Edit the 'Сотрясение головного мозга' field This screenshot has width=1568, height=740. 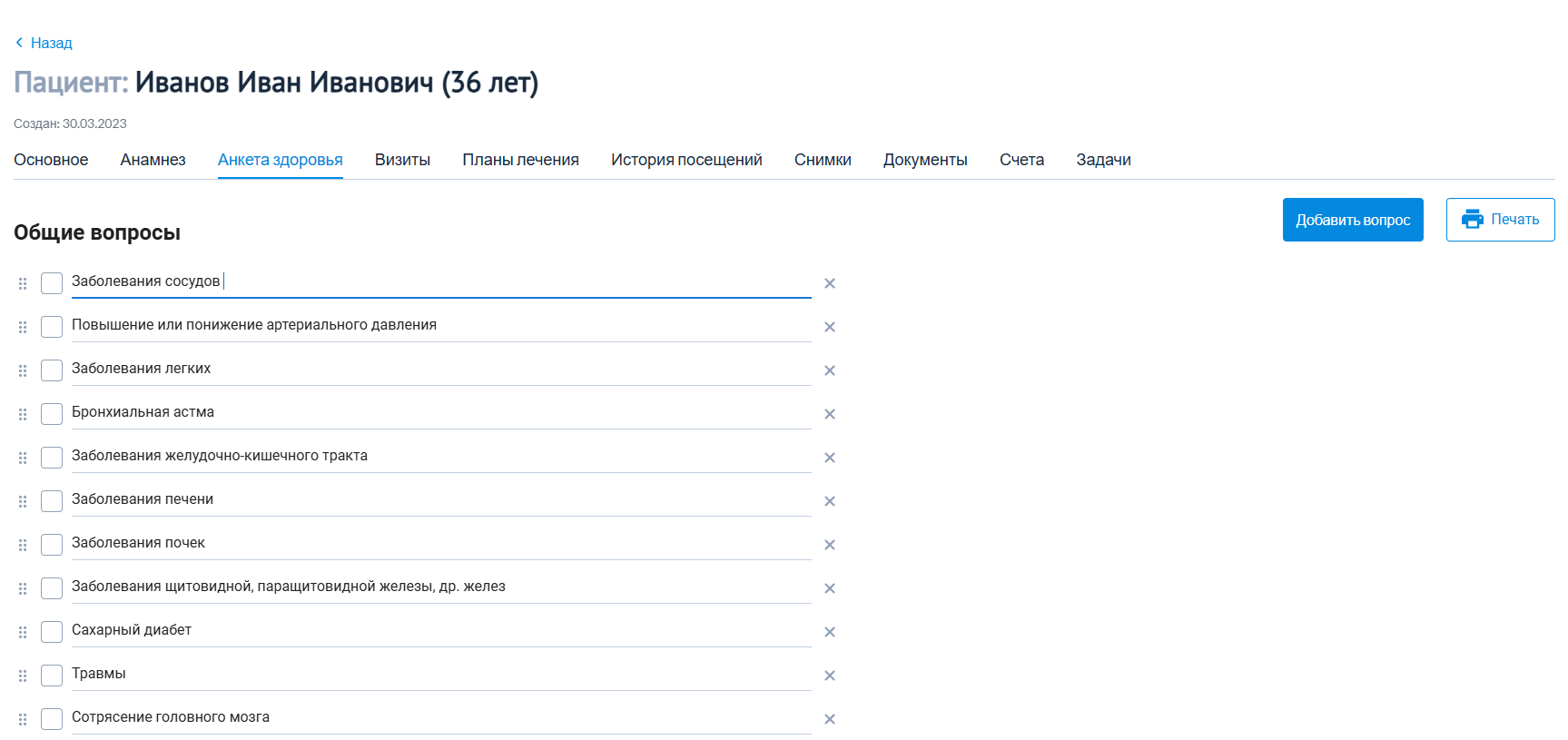coord(441,718)
